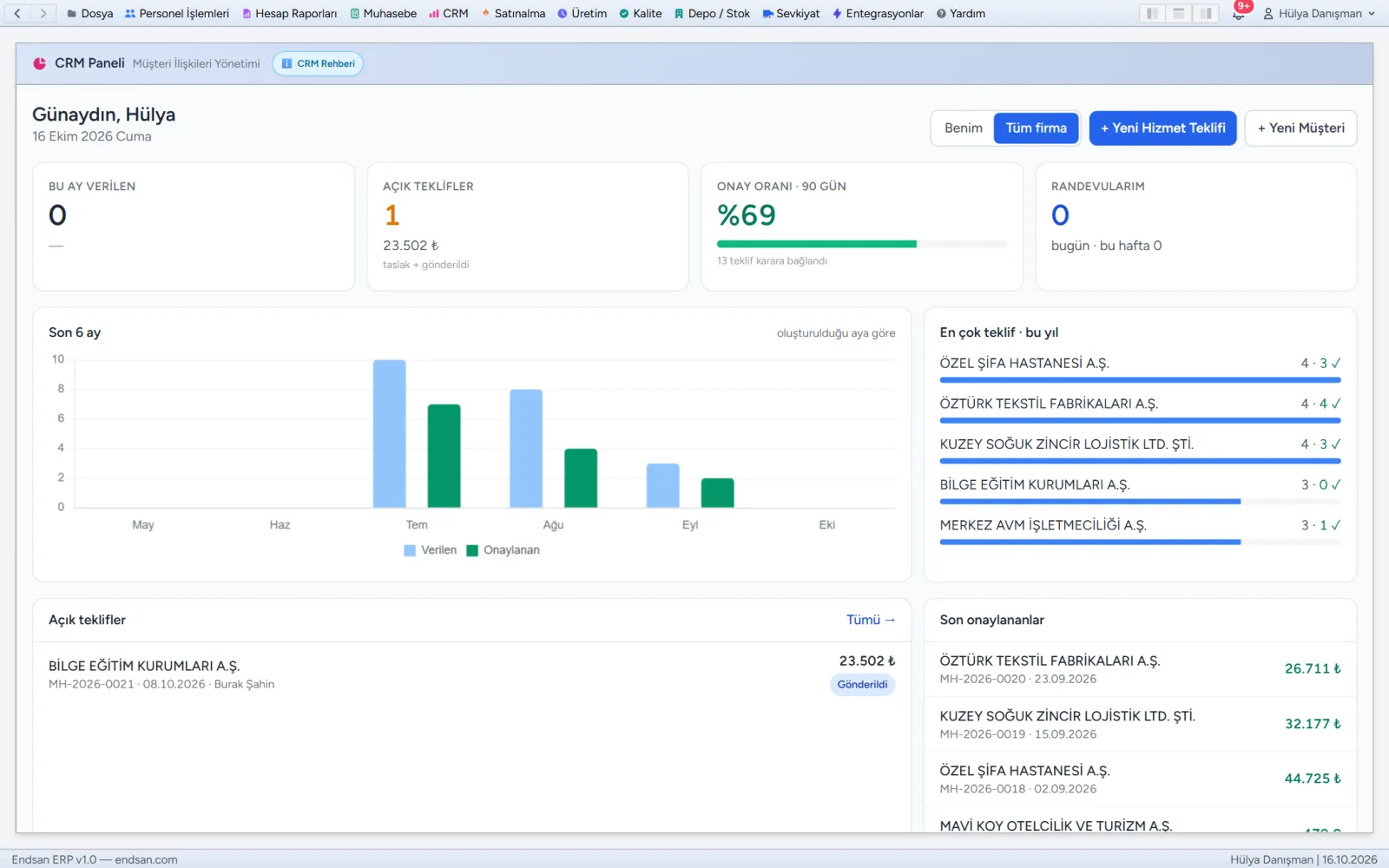Viewport: 1389px width, 868px height.
Task: Toggle Verilen series in chart legend
Action: tap(431, 550)
